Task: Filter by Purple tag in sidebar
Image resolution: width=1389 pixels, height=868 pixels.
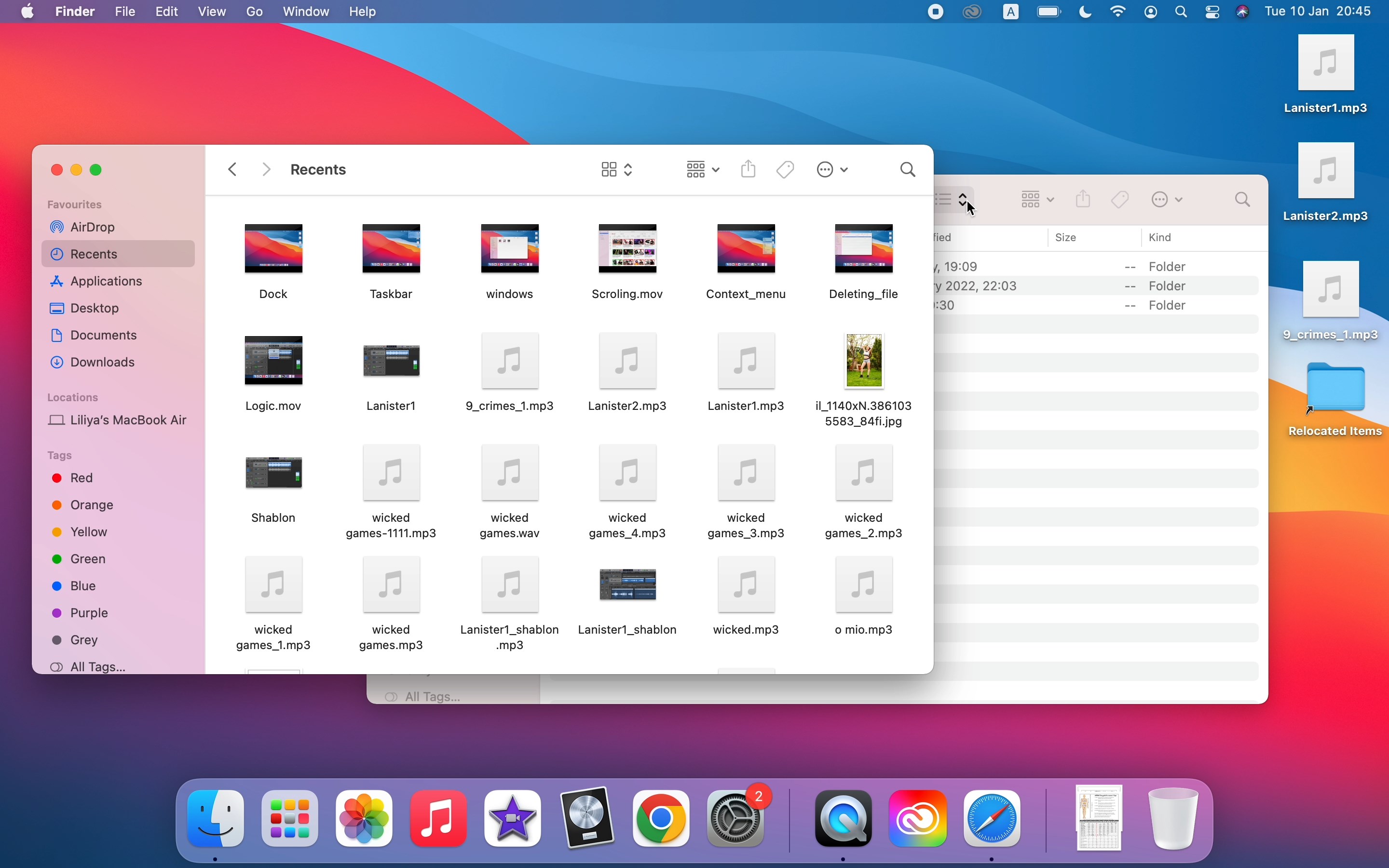Action: (118, 613)
